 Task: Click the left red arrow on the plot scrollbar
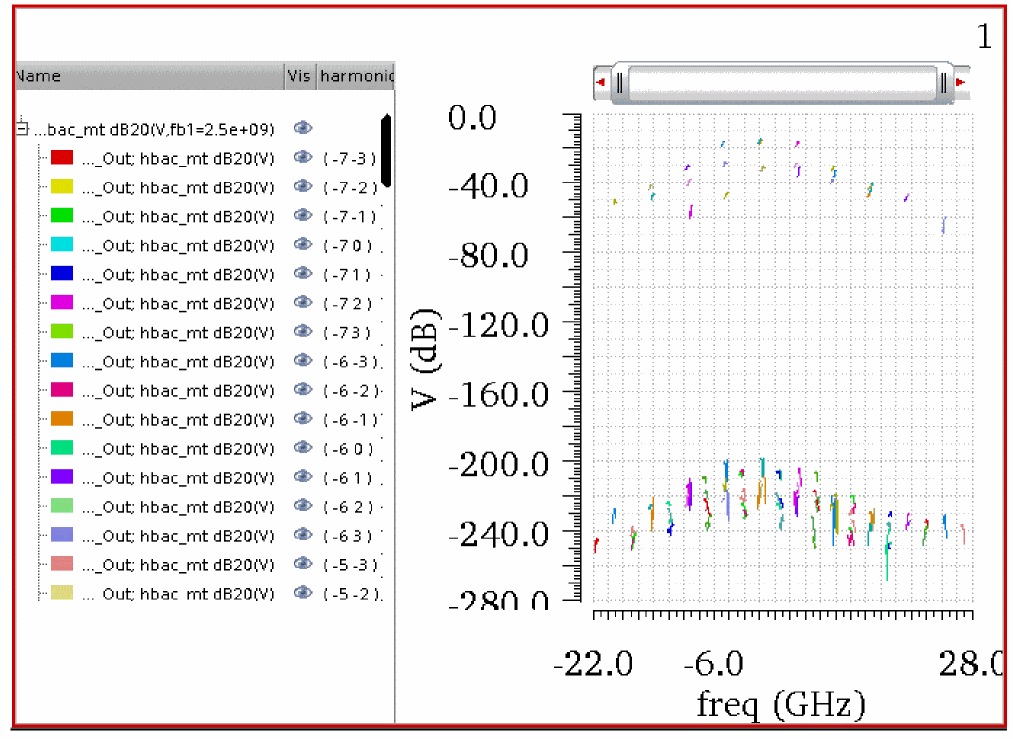tap(599, 82)
